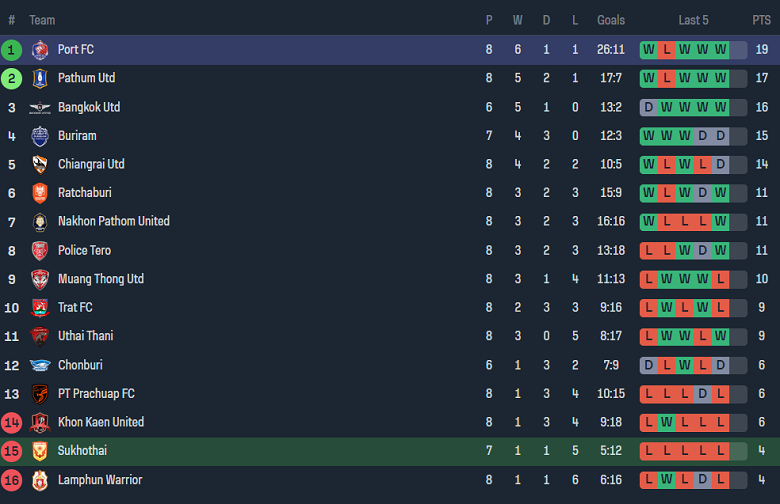Viewport: 780px width, 504px height.
Task: Click Trat FC's most recent form result
Action: point(721,308)
